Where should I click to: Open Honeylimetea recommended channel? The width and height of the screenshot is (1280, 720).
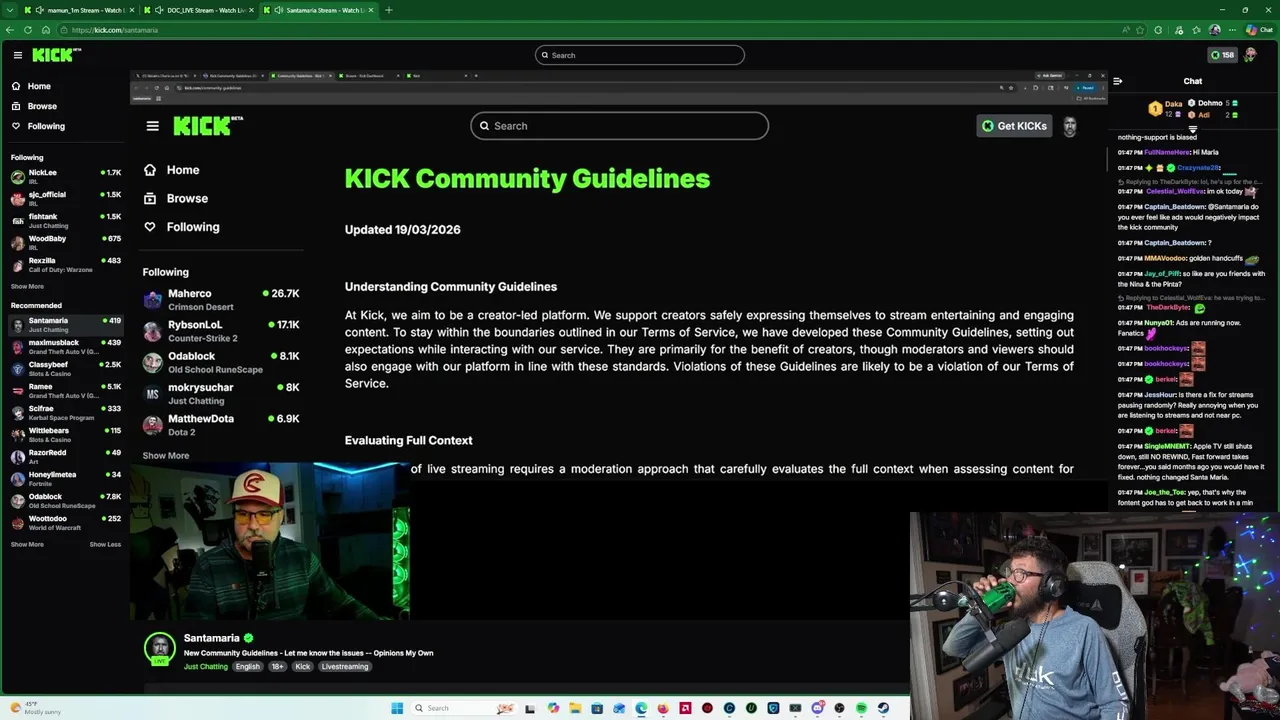[65, 478]
